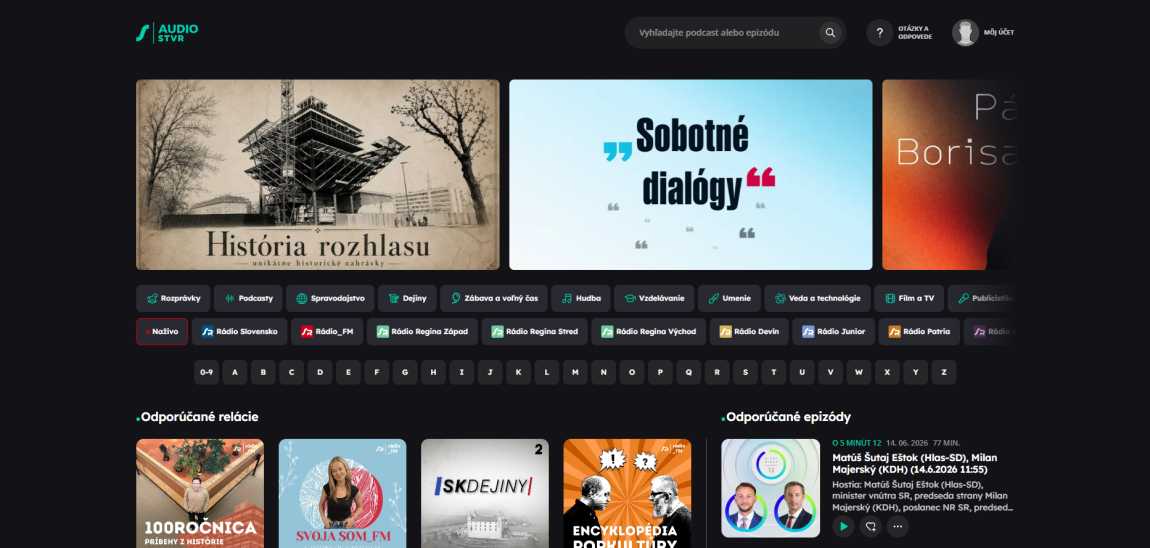
Task: Open Rádio_FM station
Action: pos(327,332)
